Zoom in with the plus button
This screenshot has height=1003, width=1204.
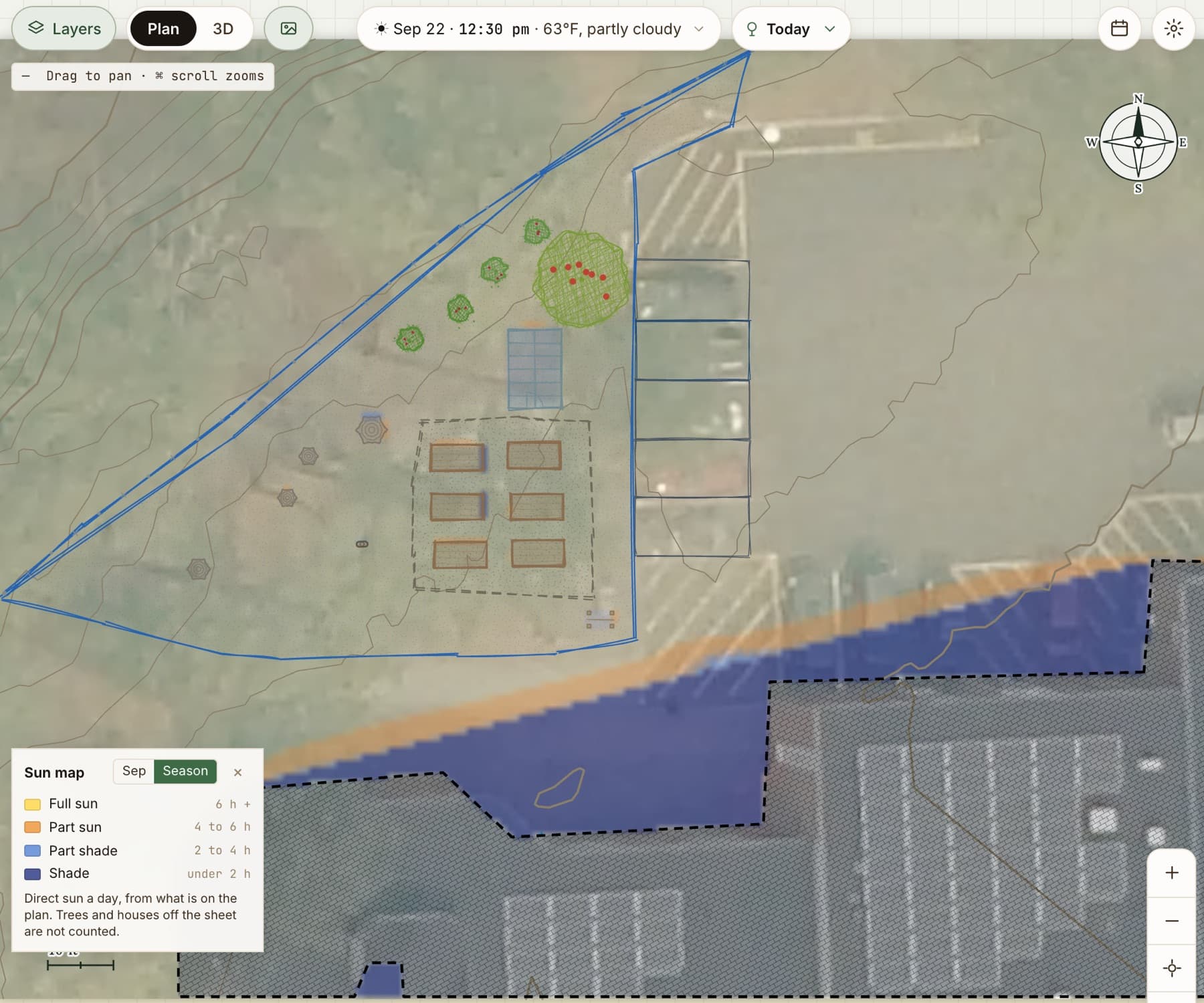[1172, 873]
